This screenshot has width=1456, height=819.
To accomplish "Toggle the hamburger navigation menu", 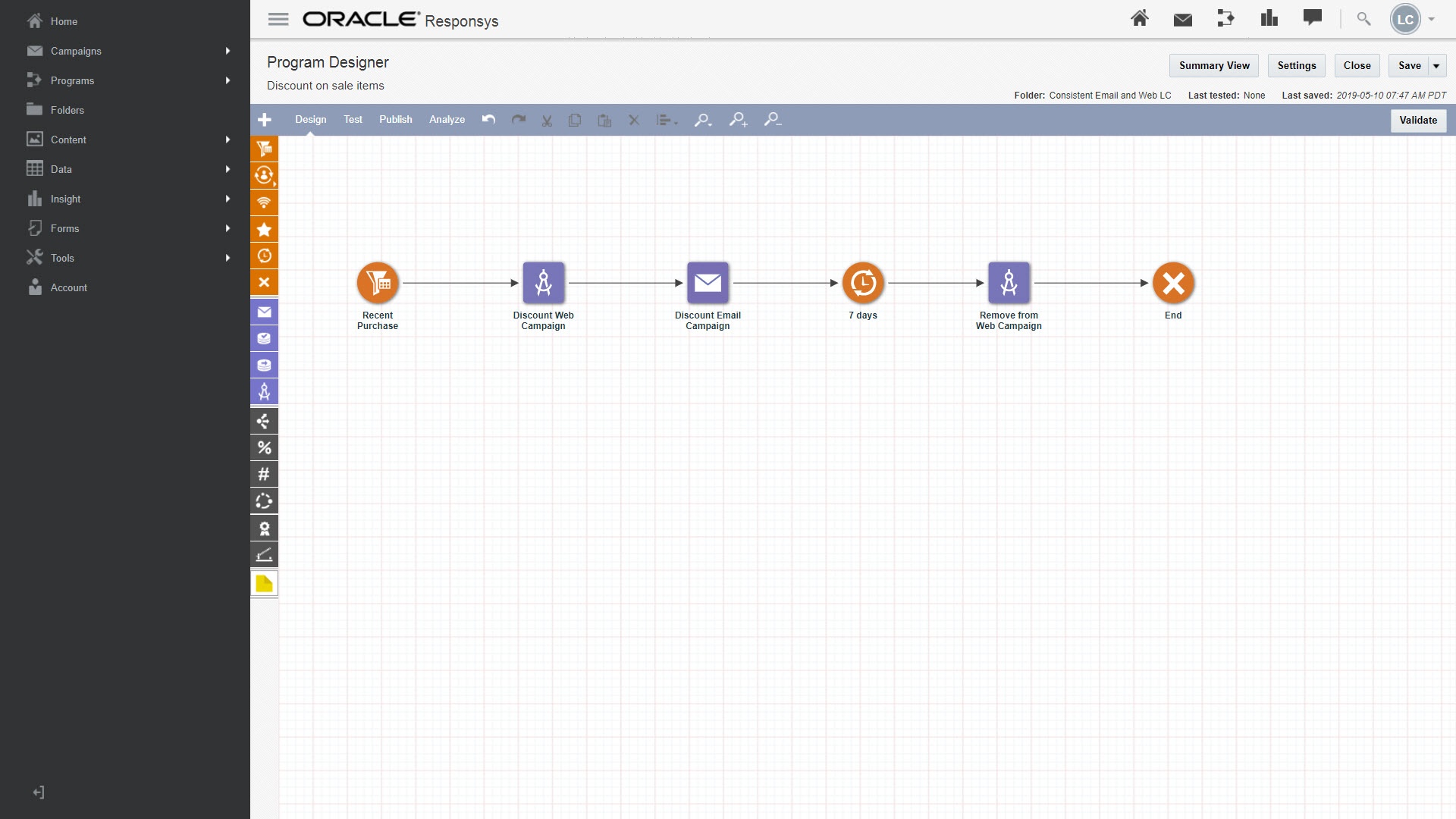I will point(278,20).
